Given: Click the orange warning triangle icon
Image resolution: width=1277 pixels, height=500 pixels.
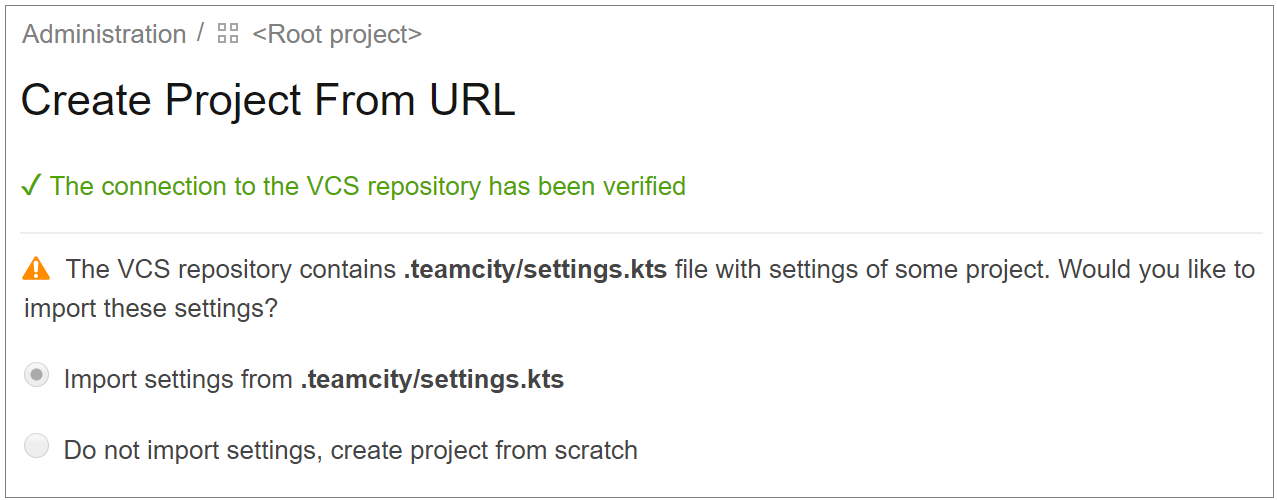Looking at the screenshot, I should click(36, 268).
